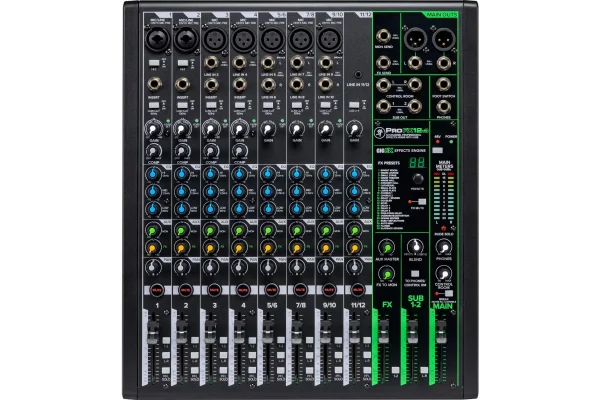Toggle the Hi-Z switch on channel 1

pos(154,63)
